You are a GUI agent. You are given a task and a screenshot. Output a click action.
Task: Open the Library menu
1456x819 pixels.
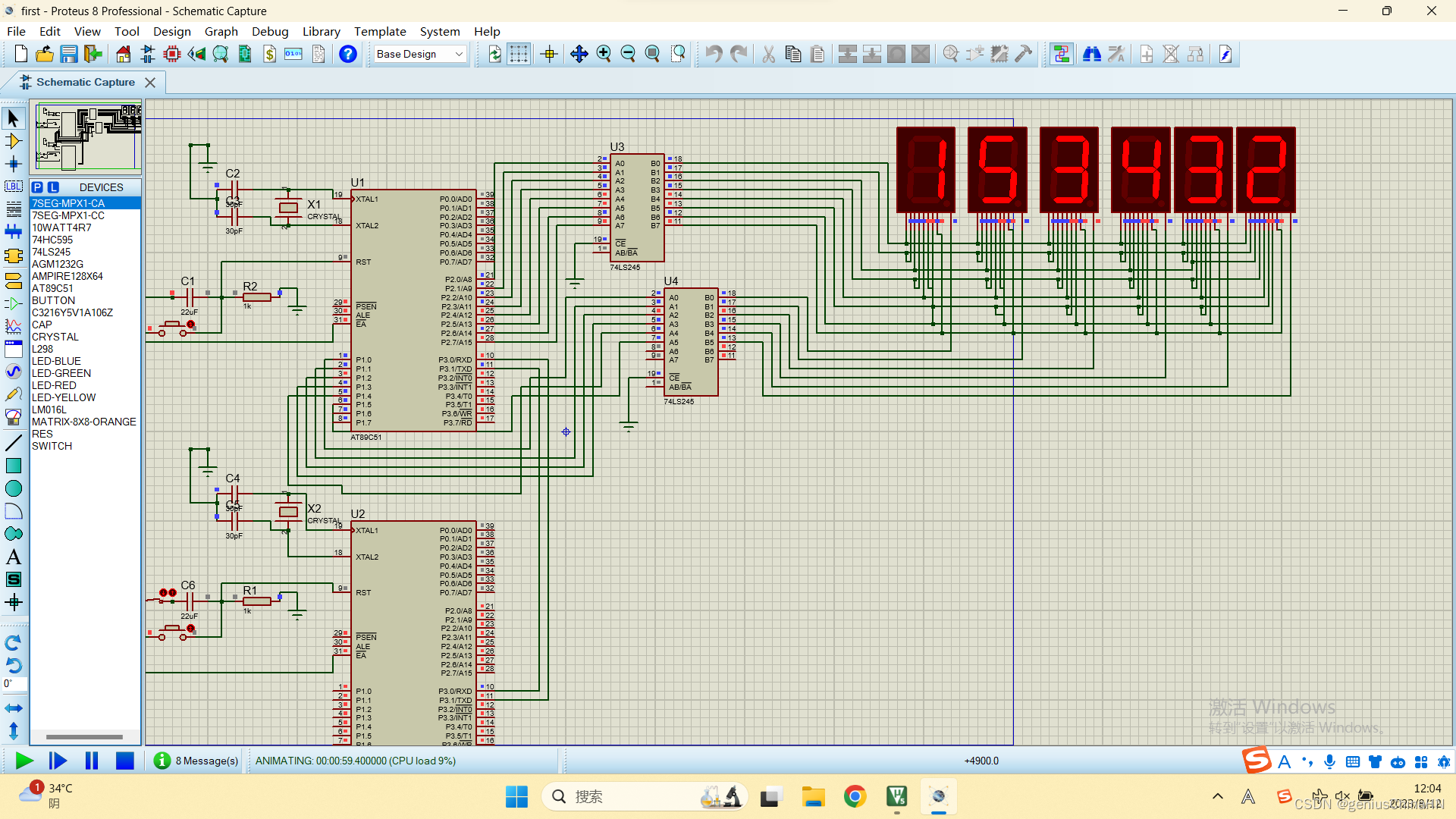point(321,31)
